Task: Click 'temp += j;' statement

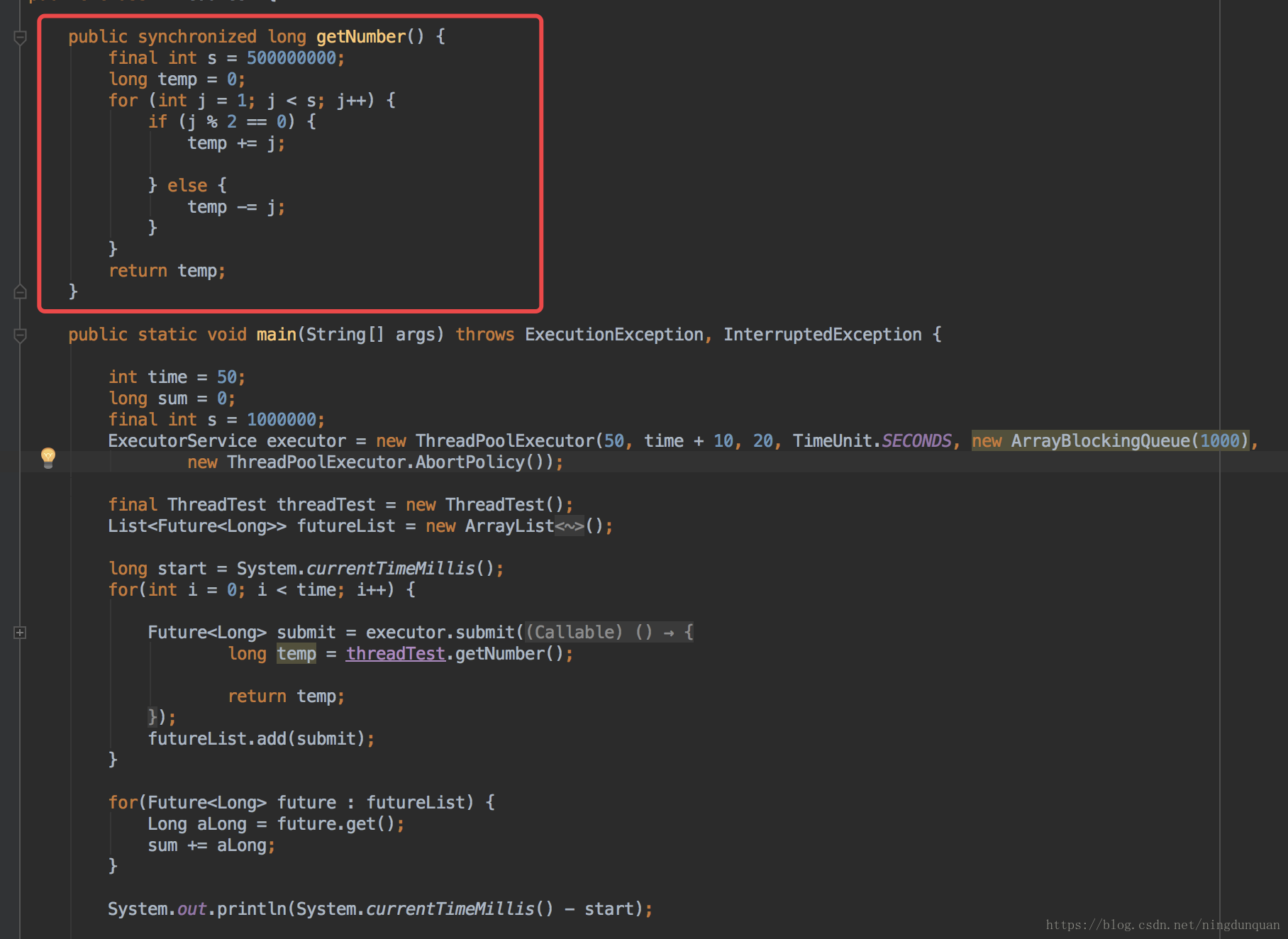Action: 236,143
